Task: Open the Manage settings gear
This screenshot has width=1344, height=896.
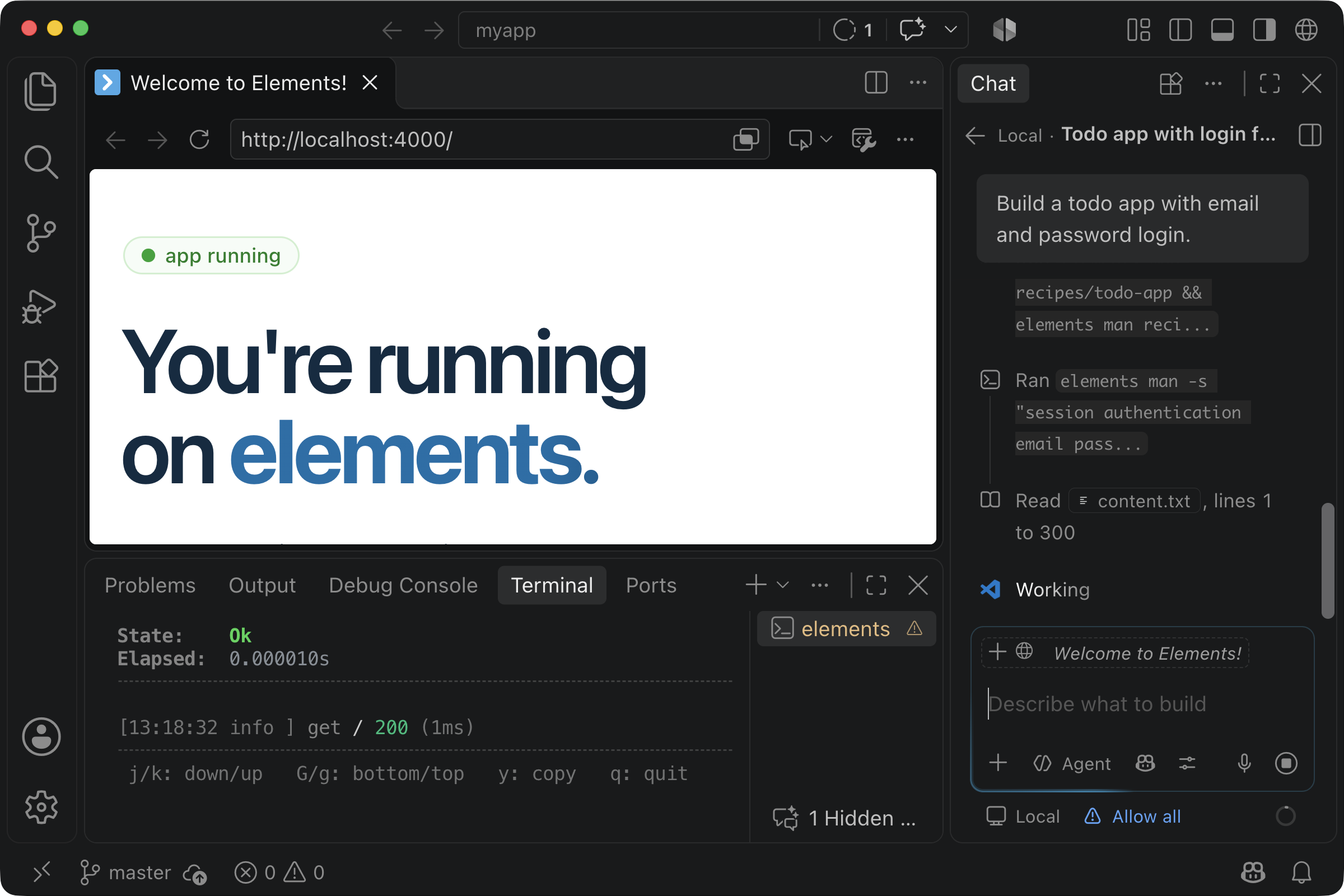Action: pyautogui.click(x=41, y=807)
